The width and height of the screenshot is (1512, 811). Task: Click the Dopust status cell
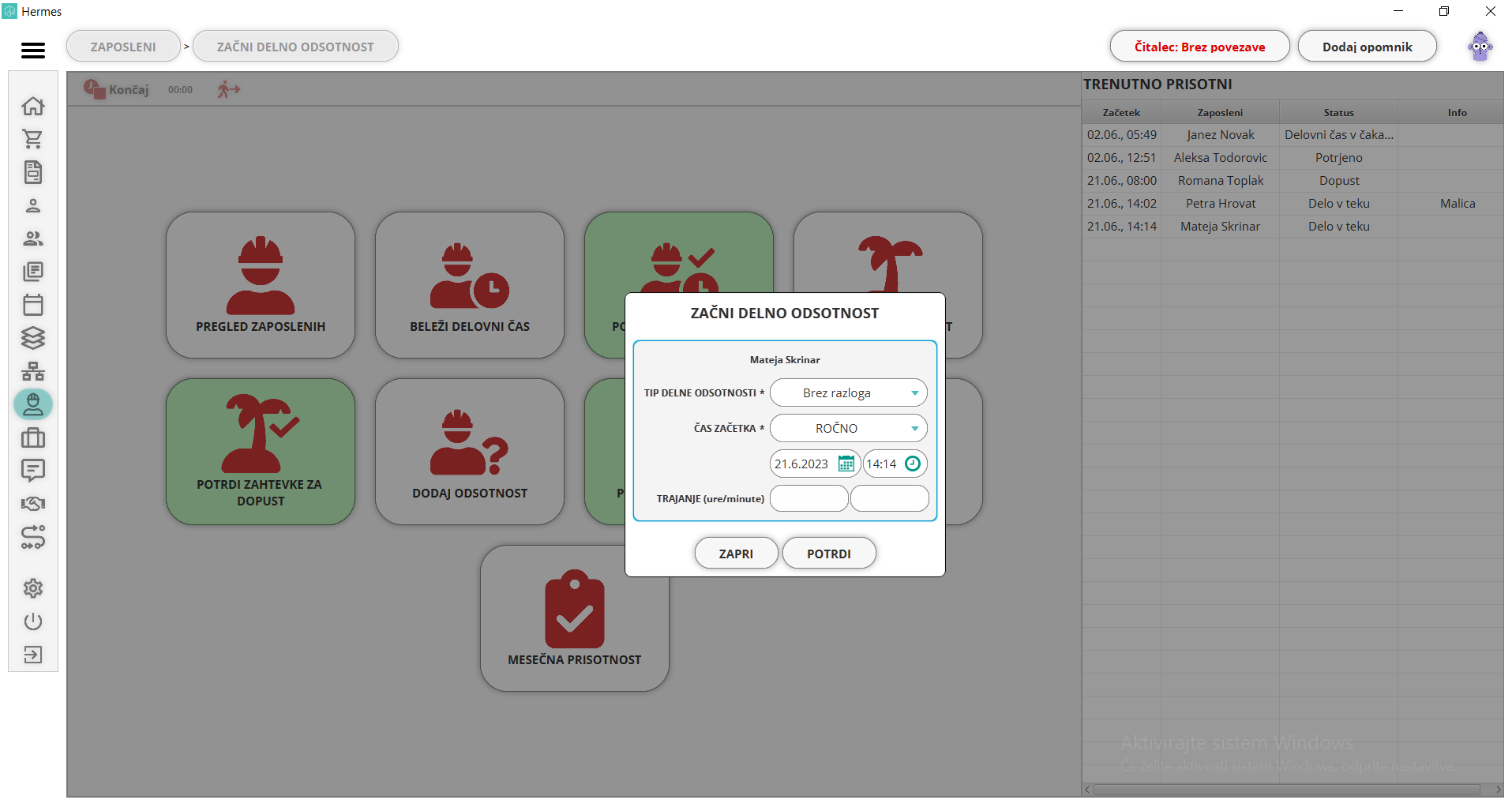point(1338,181)
